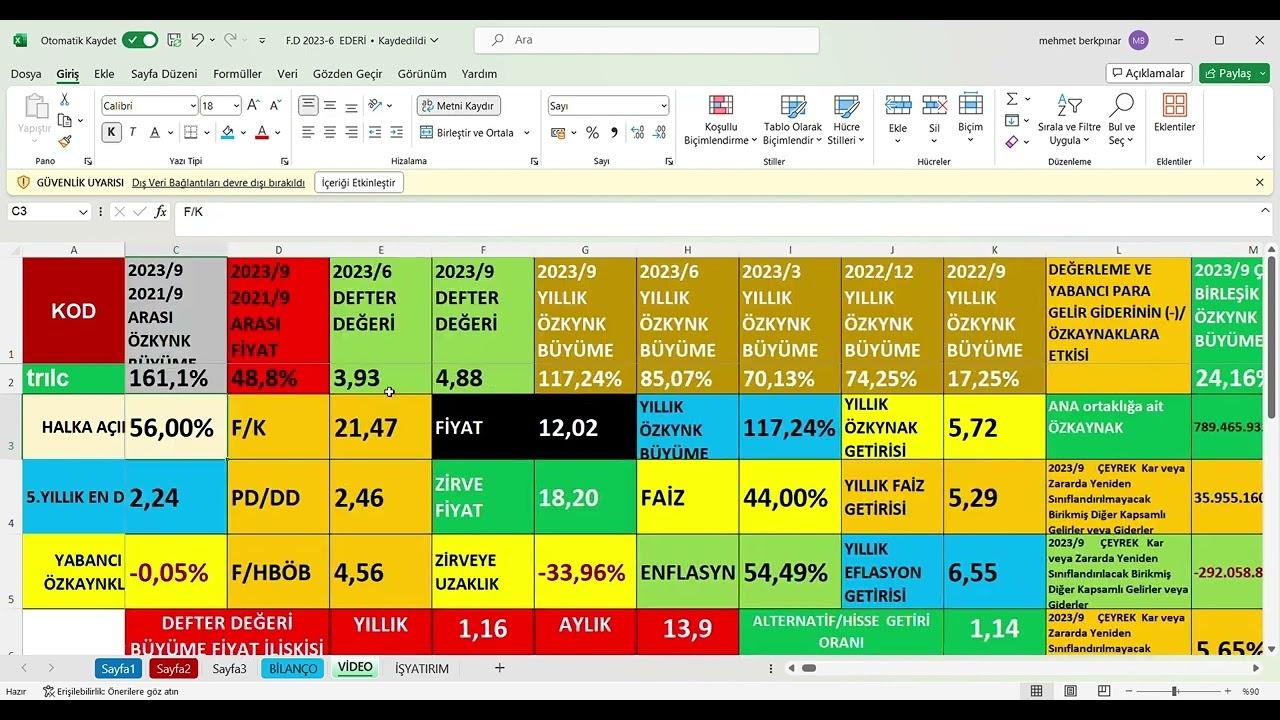The image size is (1280, 720).
Task: Click the Undo arrow icon
Action: (198, 40)
